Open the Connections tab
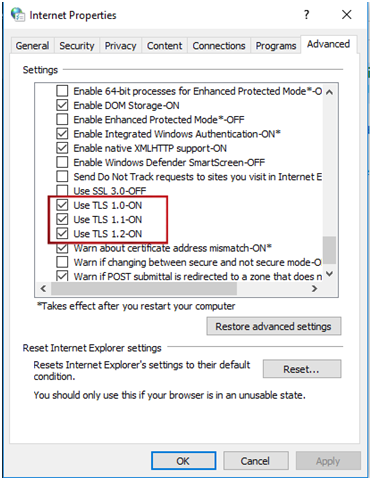This screenshot has height=480, width=372. pos(219,46)
